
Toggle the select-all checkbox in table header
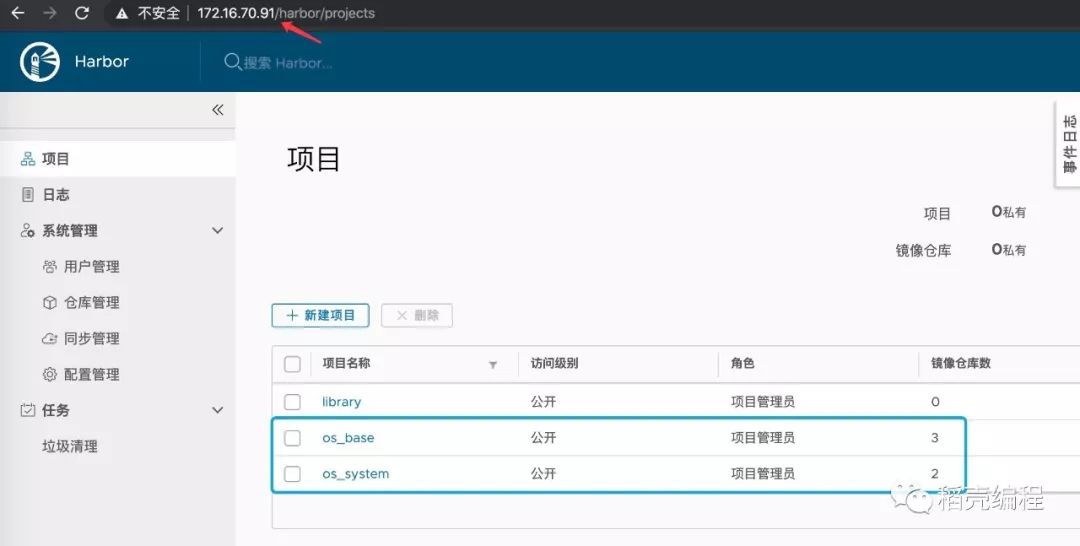tap(292, 364)
